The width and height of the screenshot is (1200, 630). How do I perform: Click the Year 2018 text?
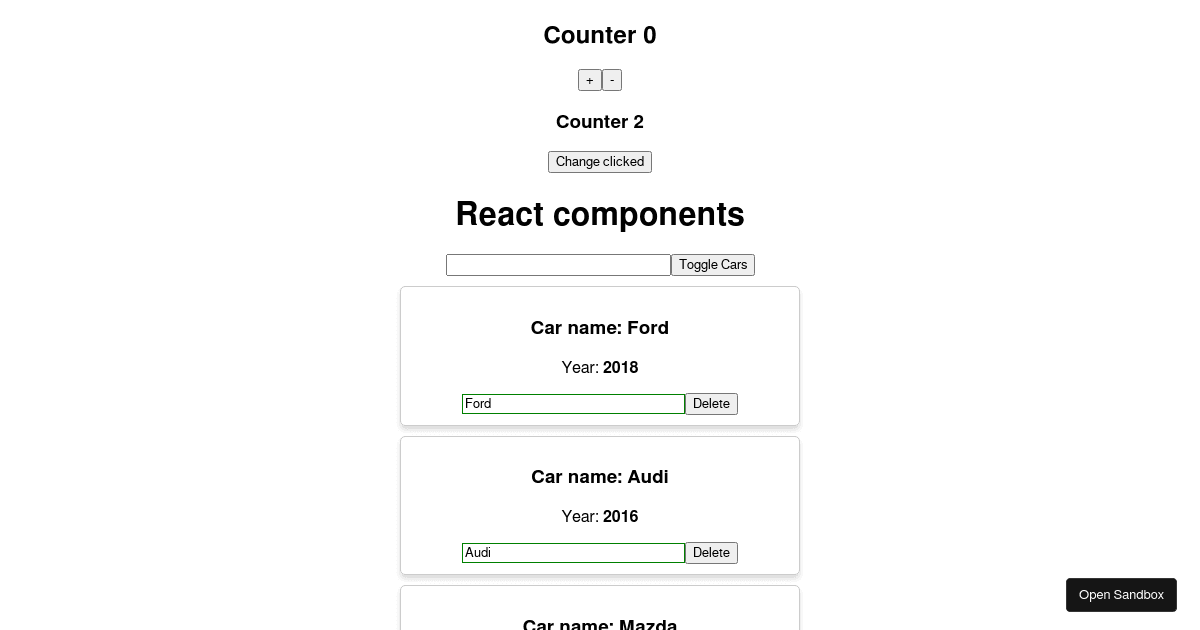pyautogui.click(x=600, y=368)
